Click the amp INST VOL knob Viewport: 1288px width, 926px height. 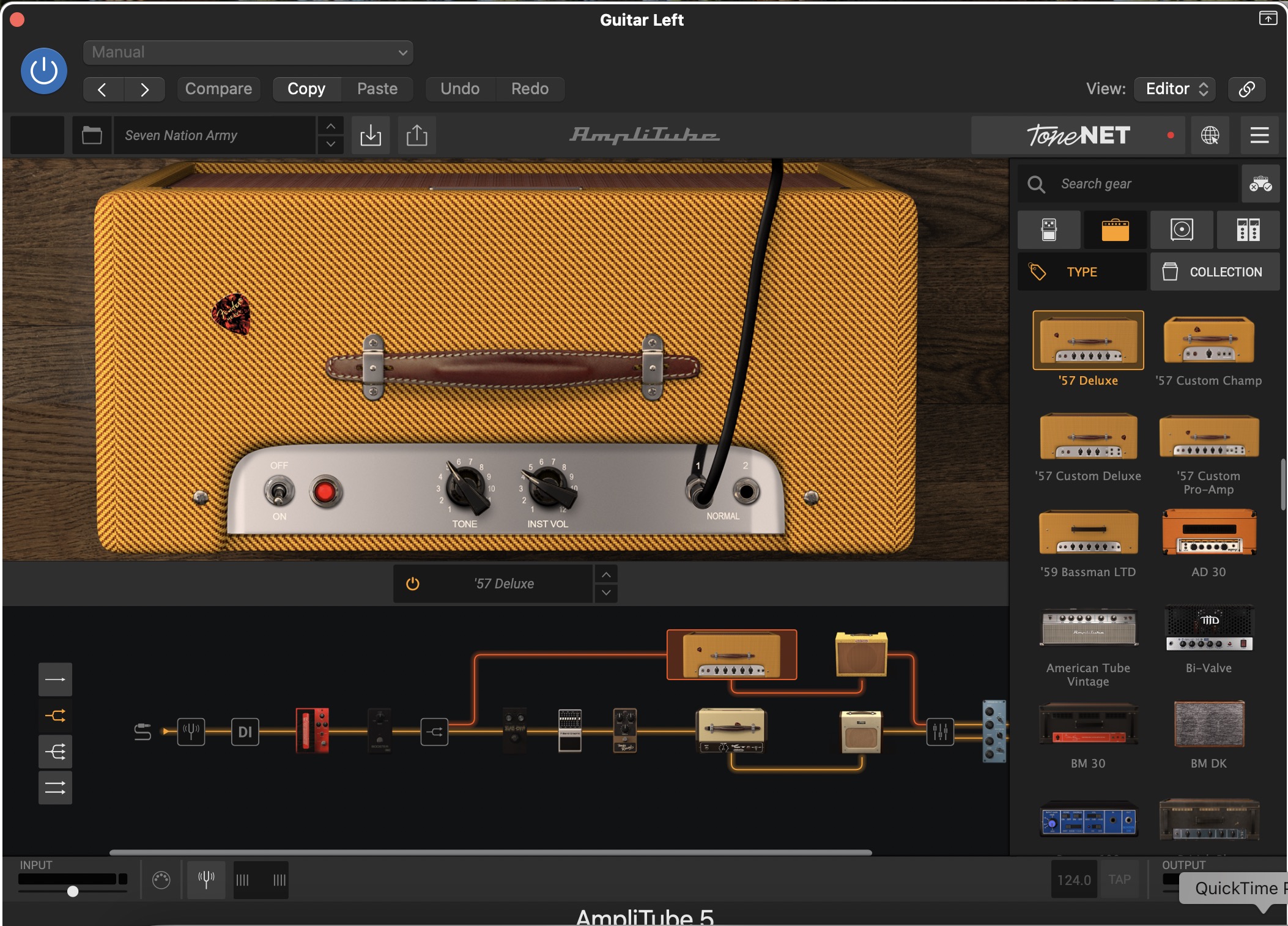(x=549, y=487)
